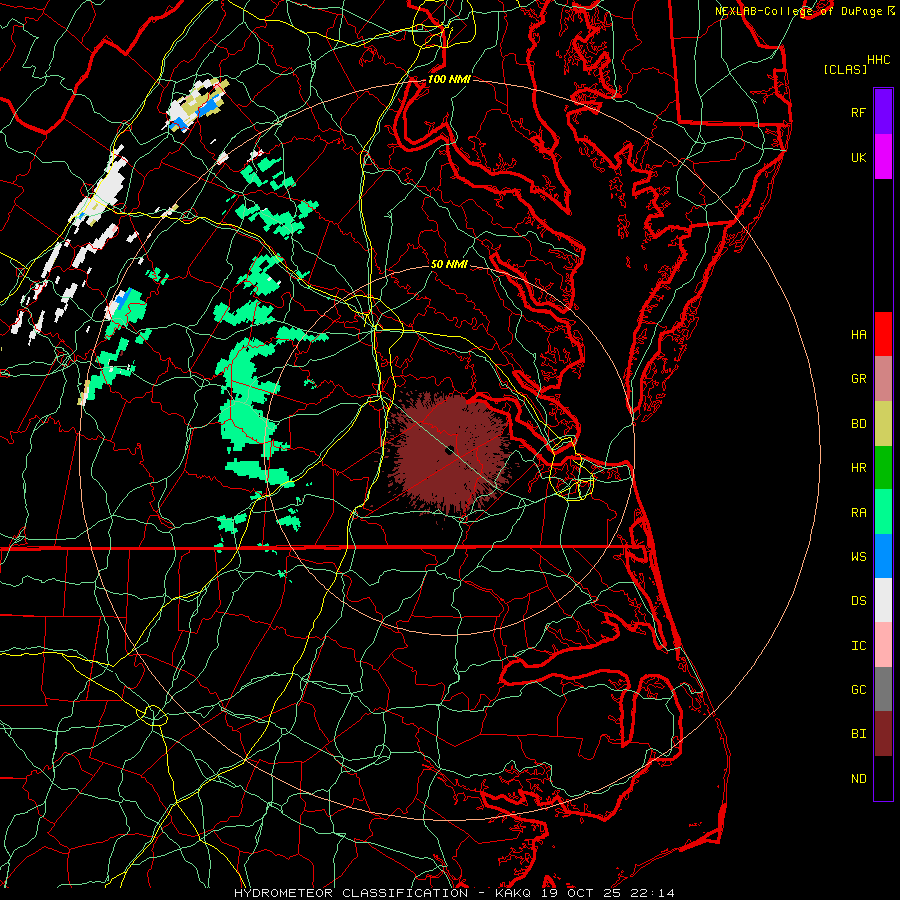Click the GR legend label

pos(859,379)
